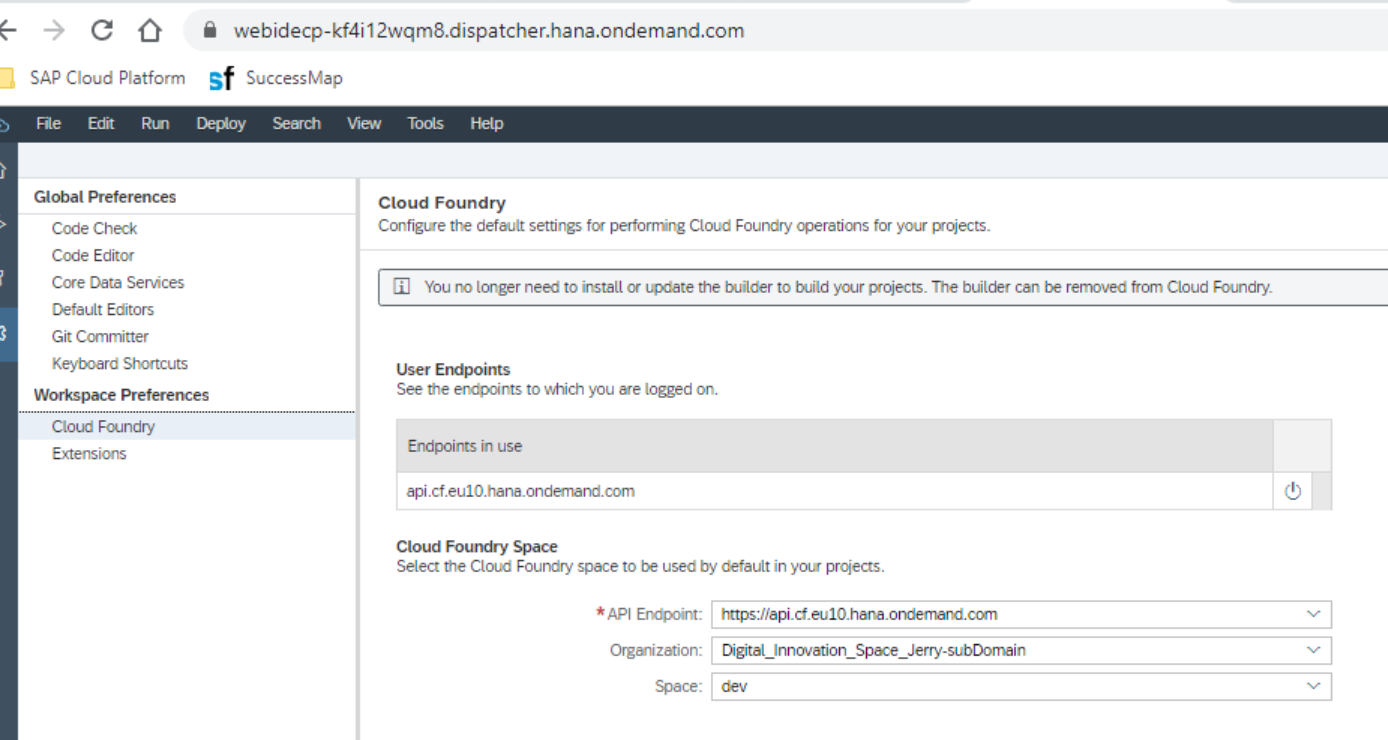Image resolution: width=1388 pixels, height=740 pixels.
Task: Open the Tools menu
Action: coord(425,123)
